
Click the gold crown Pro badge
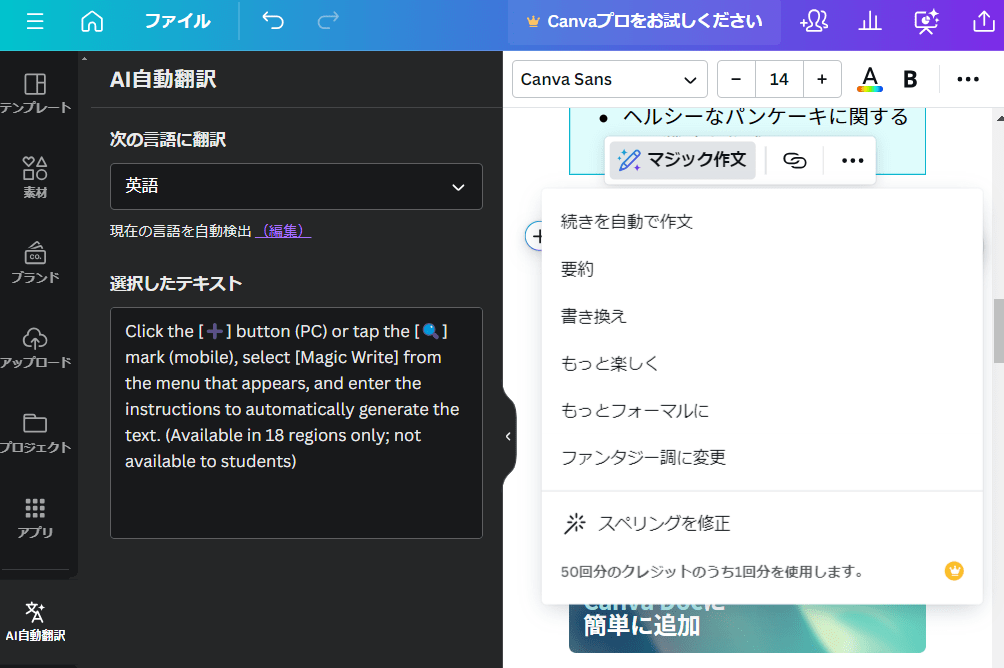[954, 571]
